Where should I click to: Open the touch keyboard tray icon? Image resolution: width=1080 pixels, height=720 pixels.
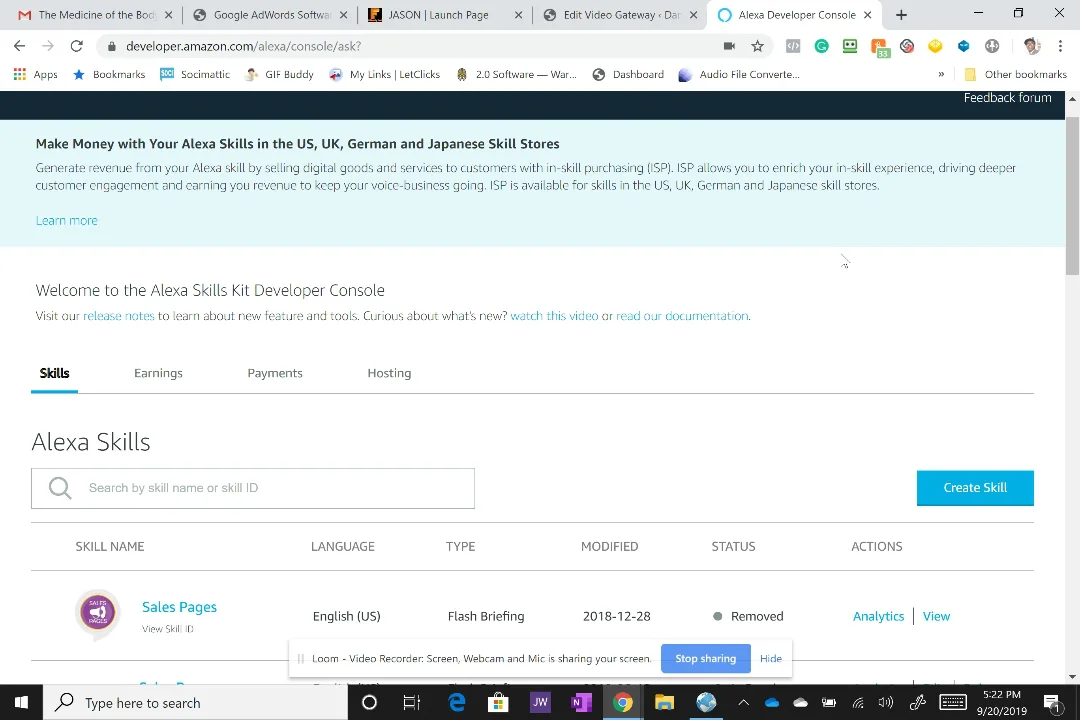pyautogui.click(x=953, y=703)
